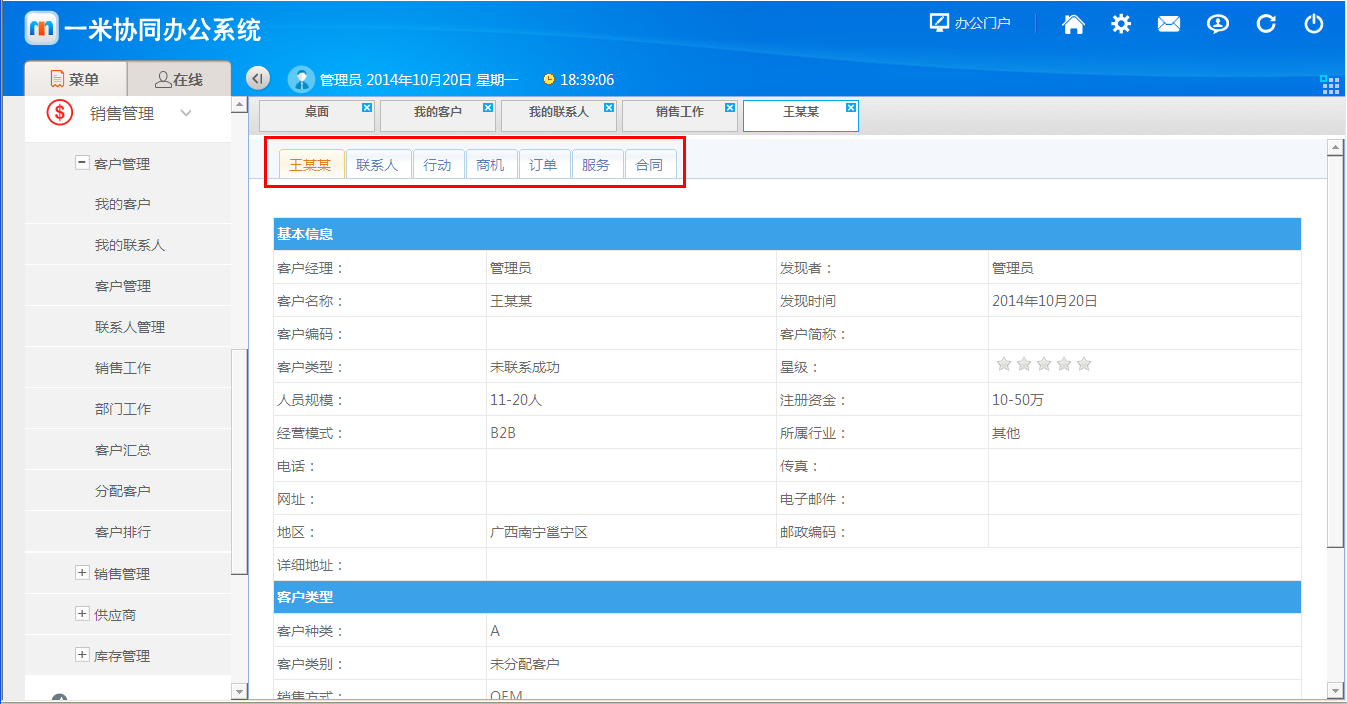Open 客户管理 sub-item in sidebar
This screenshot has width=1347, height=704.
tap(123, 286)
